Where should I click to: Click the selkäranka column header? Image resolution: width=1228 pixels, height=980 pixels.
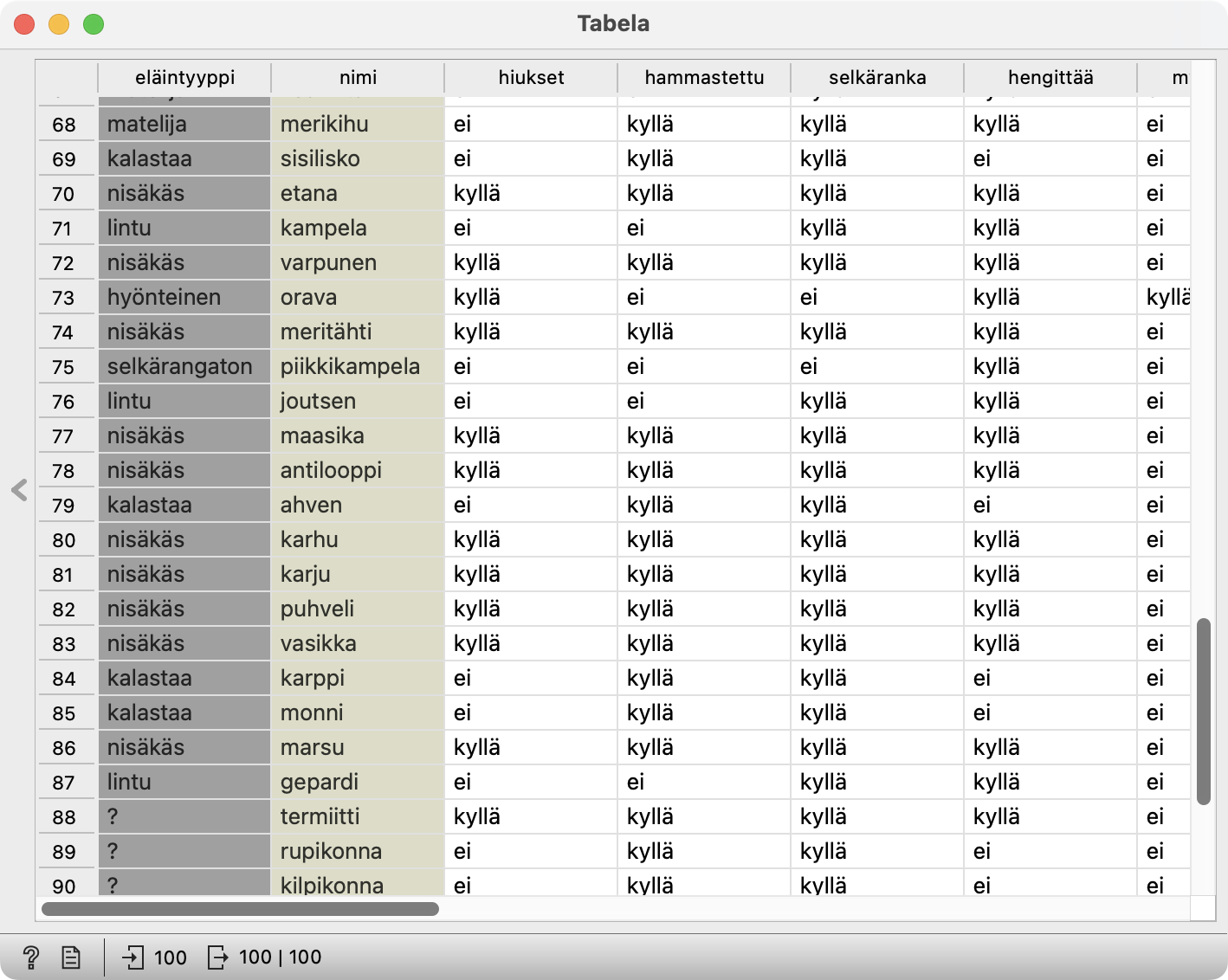click(877, 78)
